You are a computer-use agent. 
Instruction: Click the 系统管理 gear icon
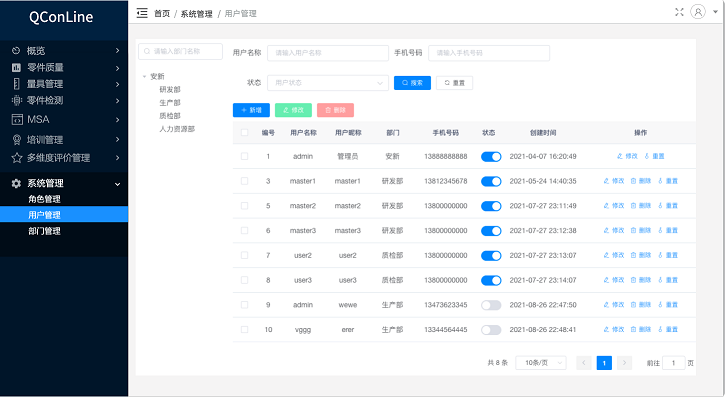[16, 184]
